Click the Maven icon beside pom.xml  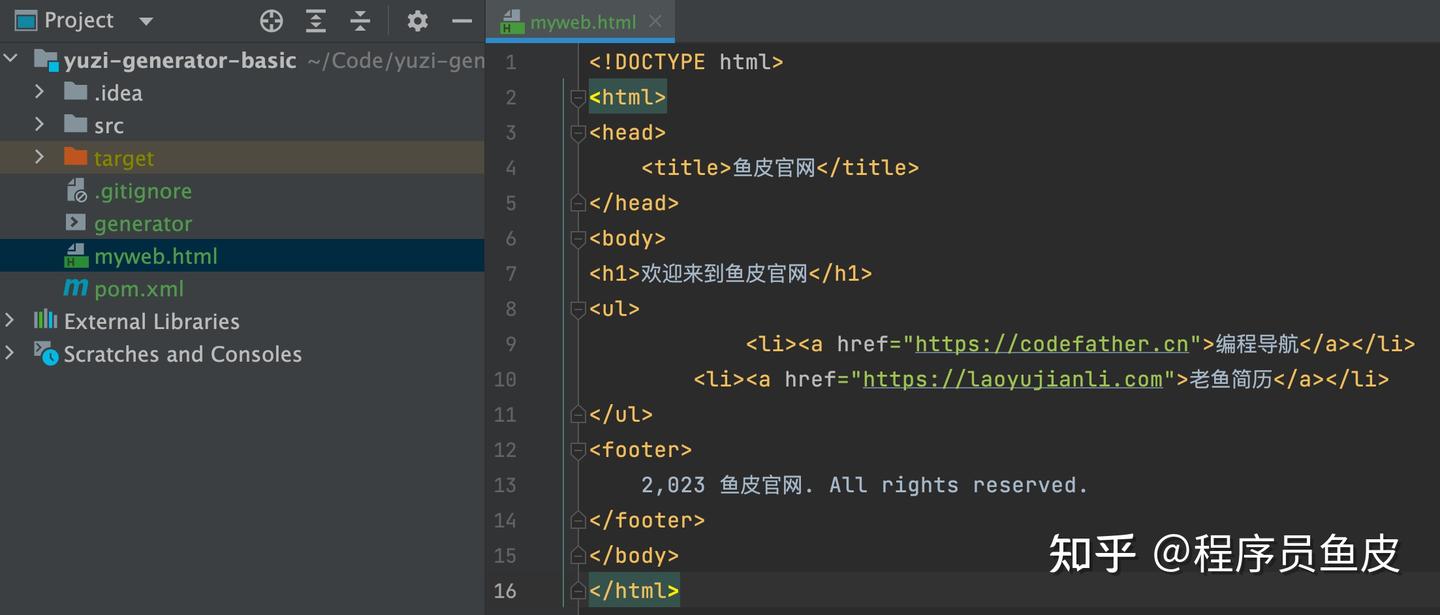[76, 289]
